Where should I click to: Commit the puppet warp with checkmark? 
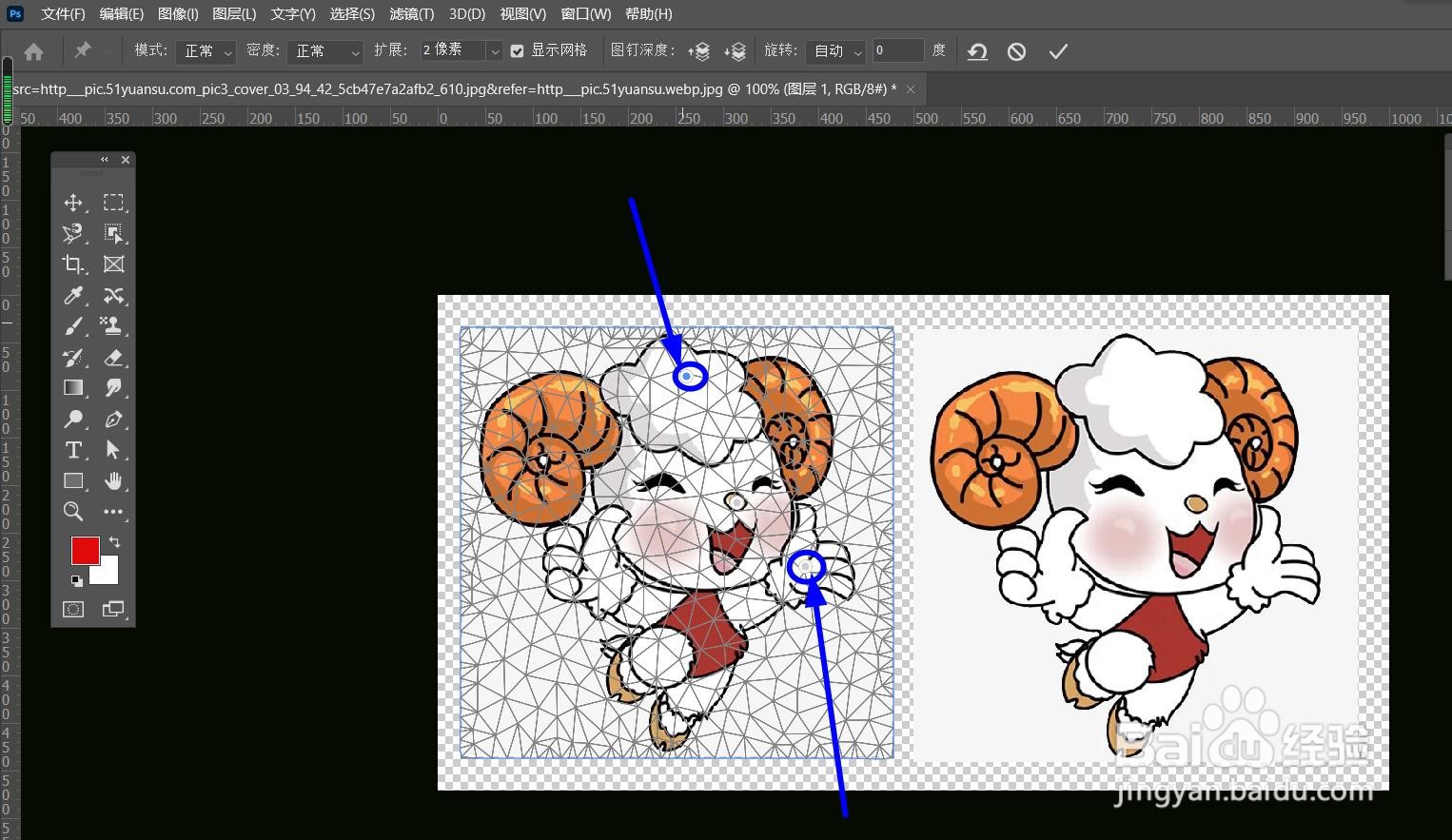[x=1058, y=51]
